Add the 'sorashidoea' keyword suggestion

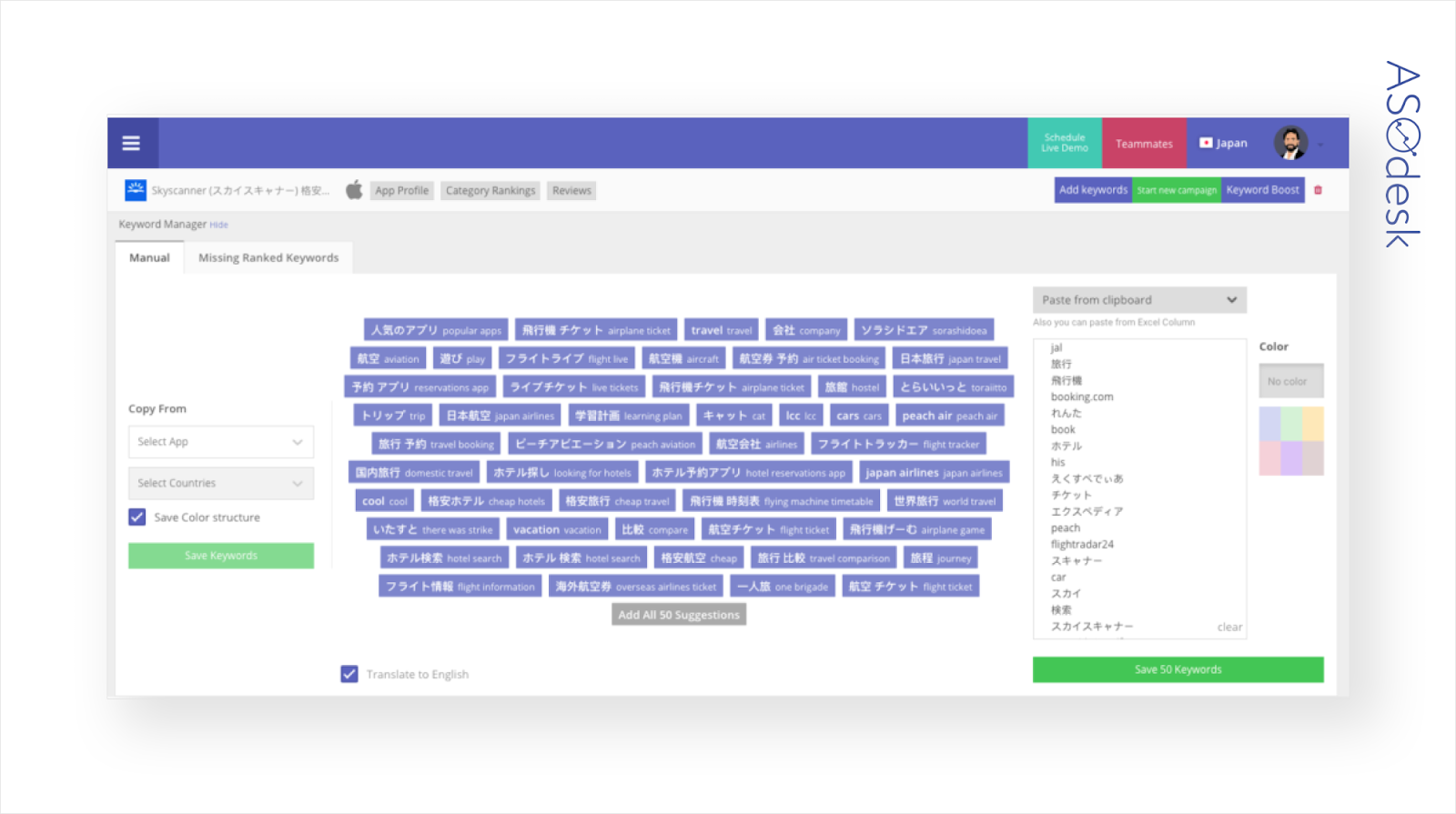click(924, 330)
